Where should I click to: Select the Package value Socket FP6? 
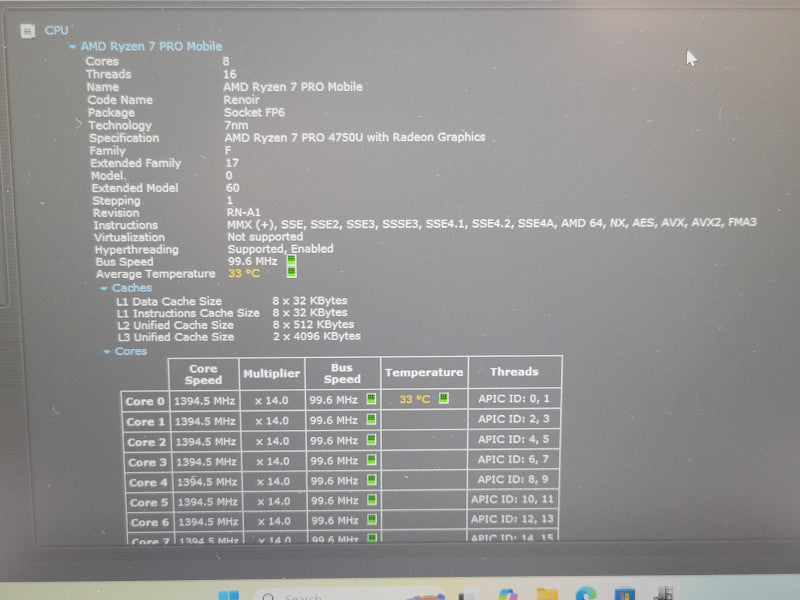[254, 112]
